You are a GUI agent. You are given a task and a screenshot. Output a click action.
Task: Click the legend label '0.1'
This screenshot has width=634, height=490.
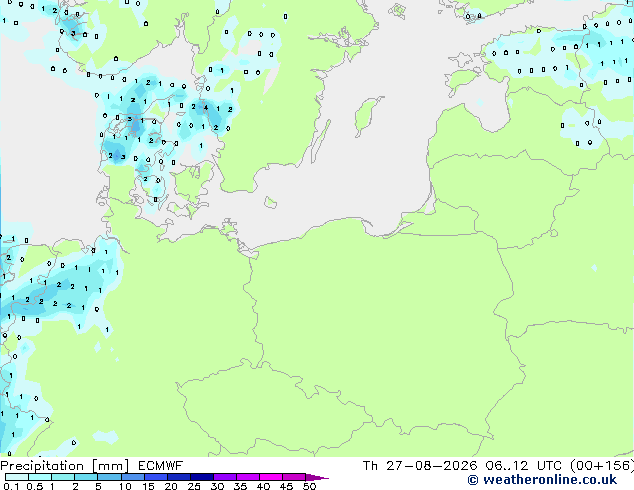click(11, 486)
